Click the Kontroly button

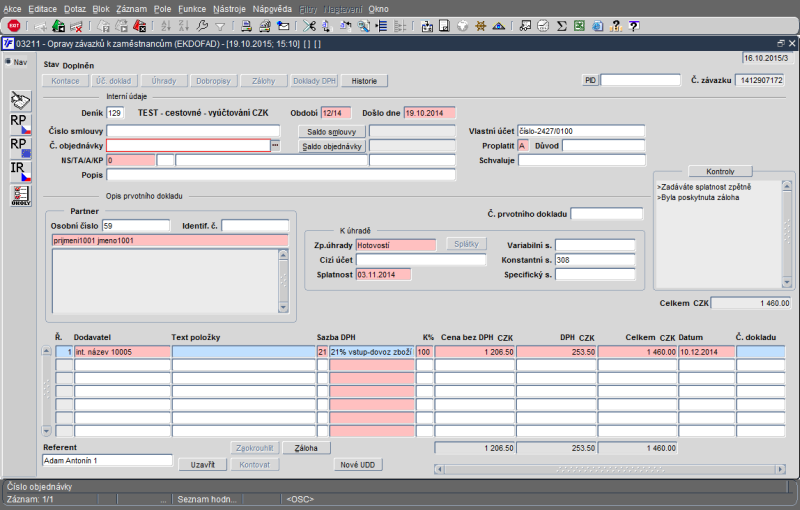[x=720, y=171]
